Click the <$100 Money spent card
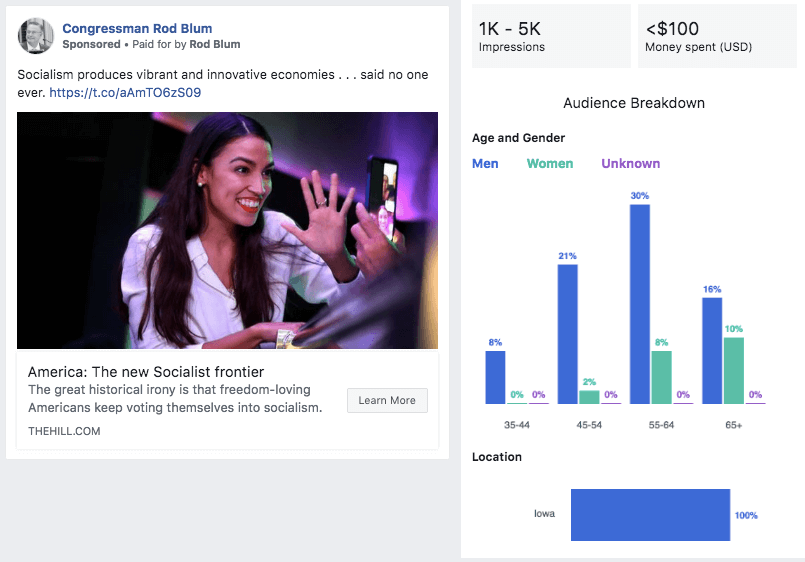Screen dimensions: 805x562 pos(716,36)
